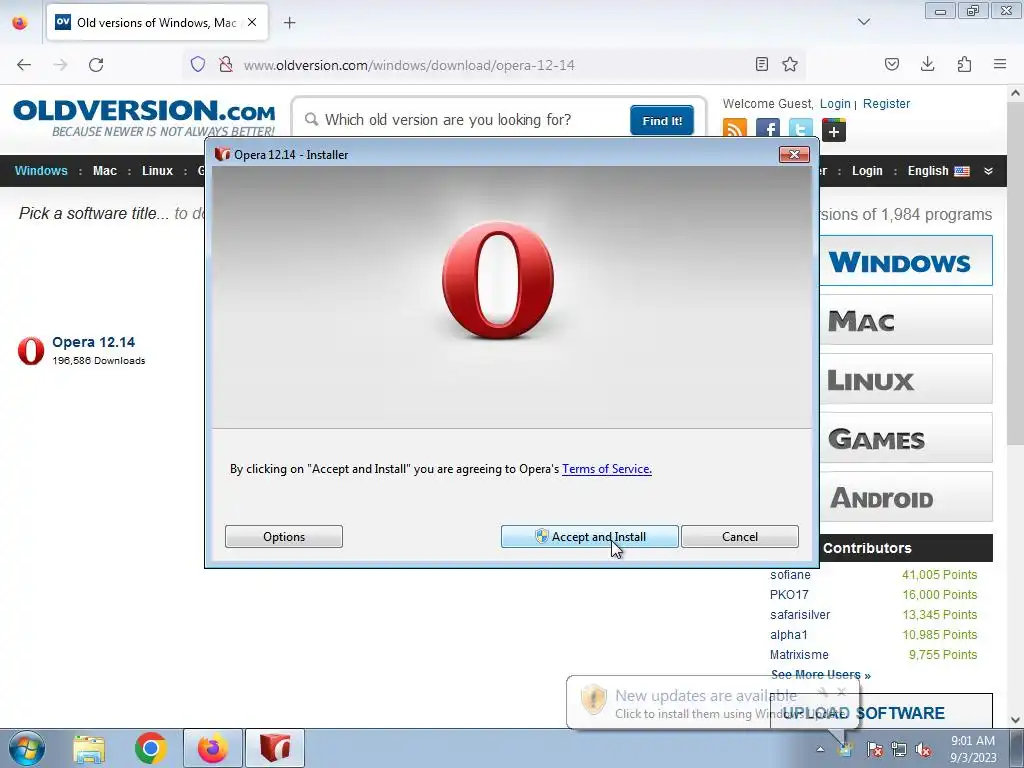Open the Windows category banner

tap(906, 261)
